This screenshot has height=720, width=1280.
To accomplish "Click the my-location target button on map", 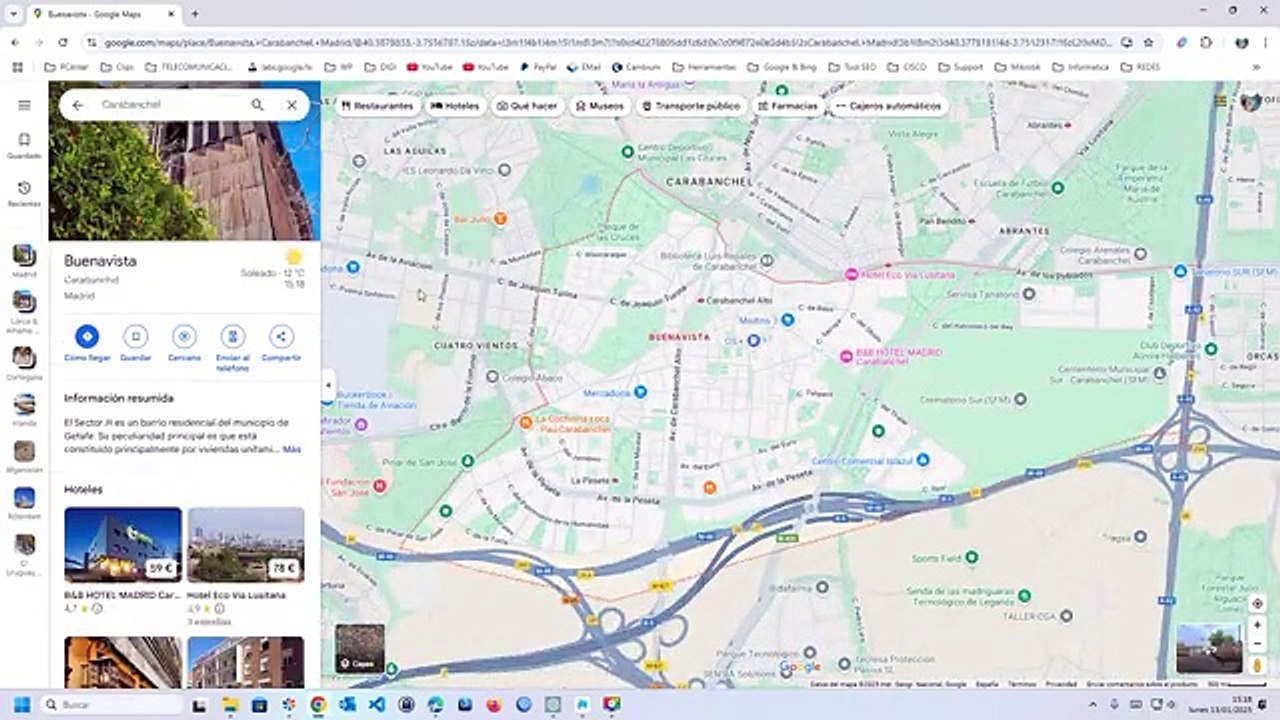I will [x=1257, y=604].
